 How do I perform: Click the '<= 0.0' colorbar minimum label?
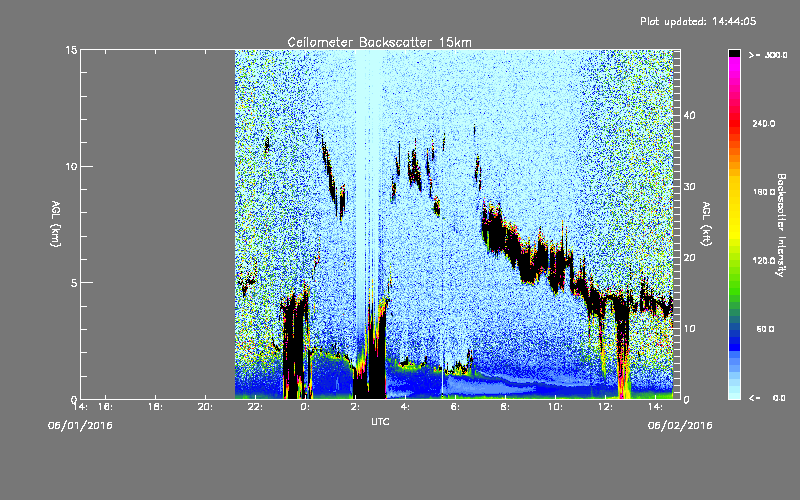pyautogui.click(x=767, y=398)
